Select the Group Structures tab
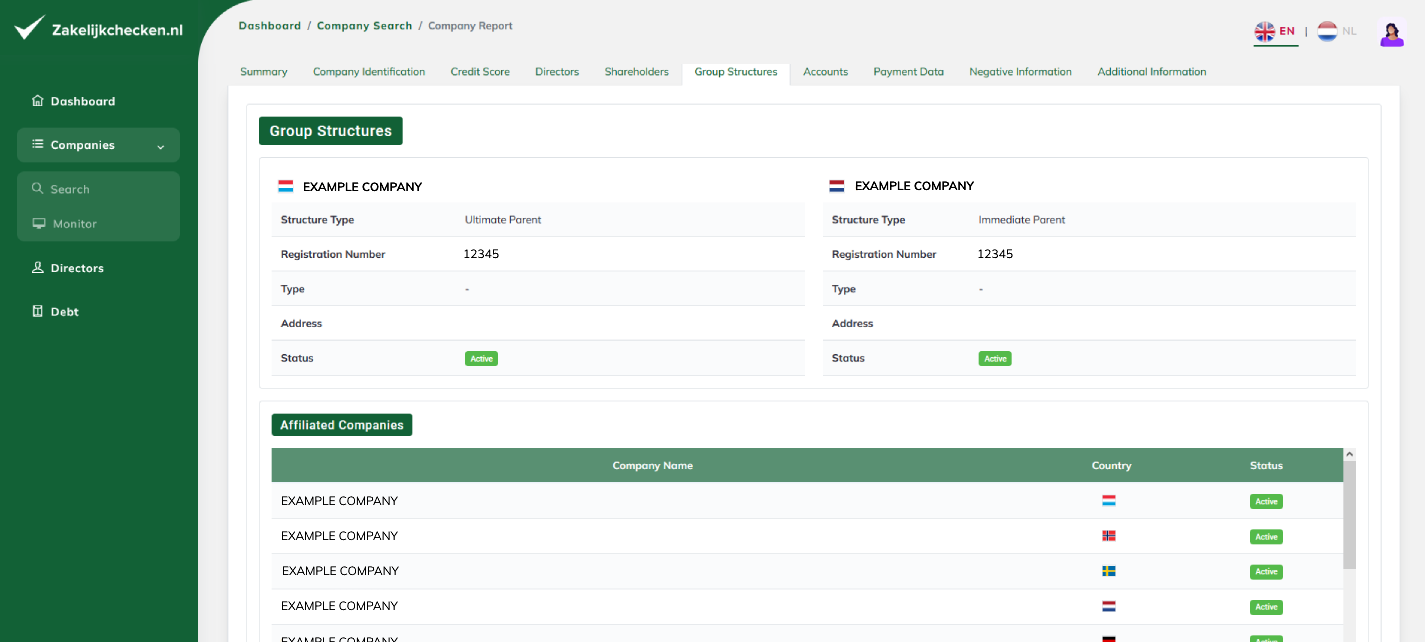This screenshot has height=642, width=1425. (x=736, y=72)
